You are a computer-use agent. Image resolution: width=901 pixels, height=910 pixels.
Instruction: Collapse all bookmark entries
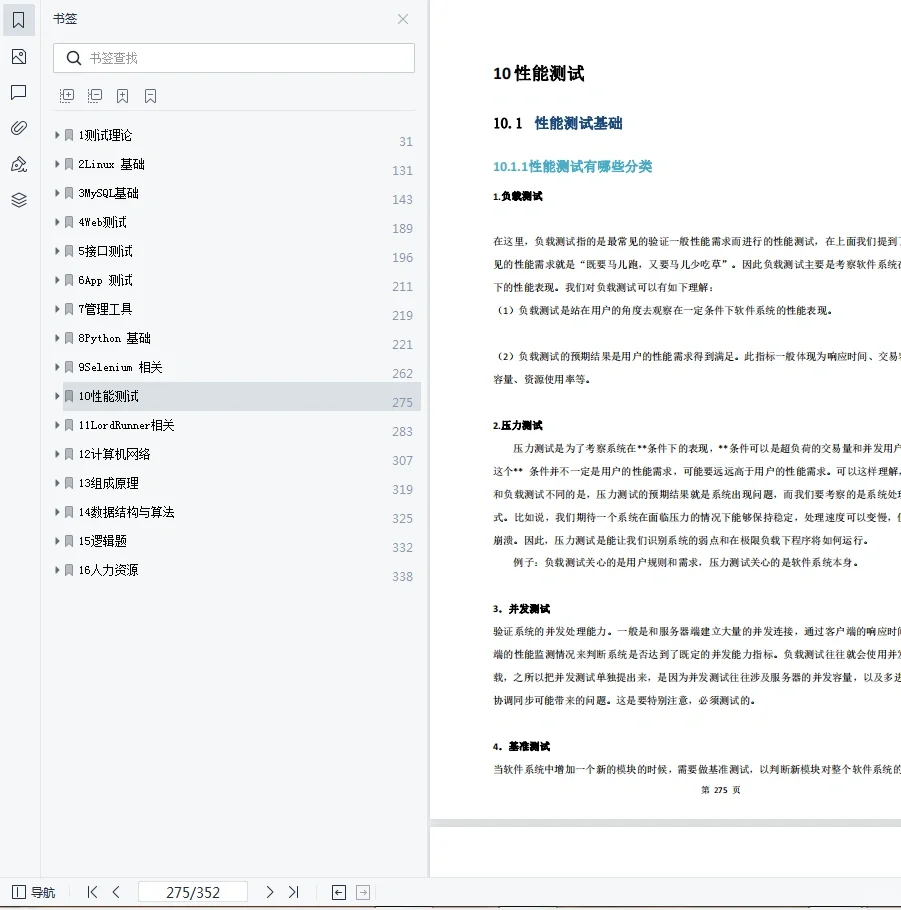click(x=94, y=94)
